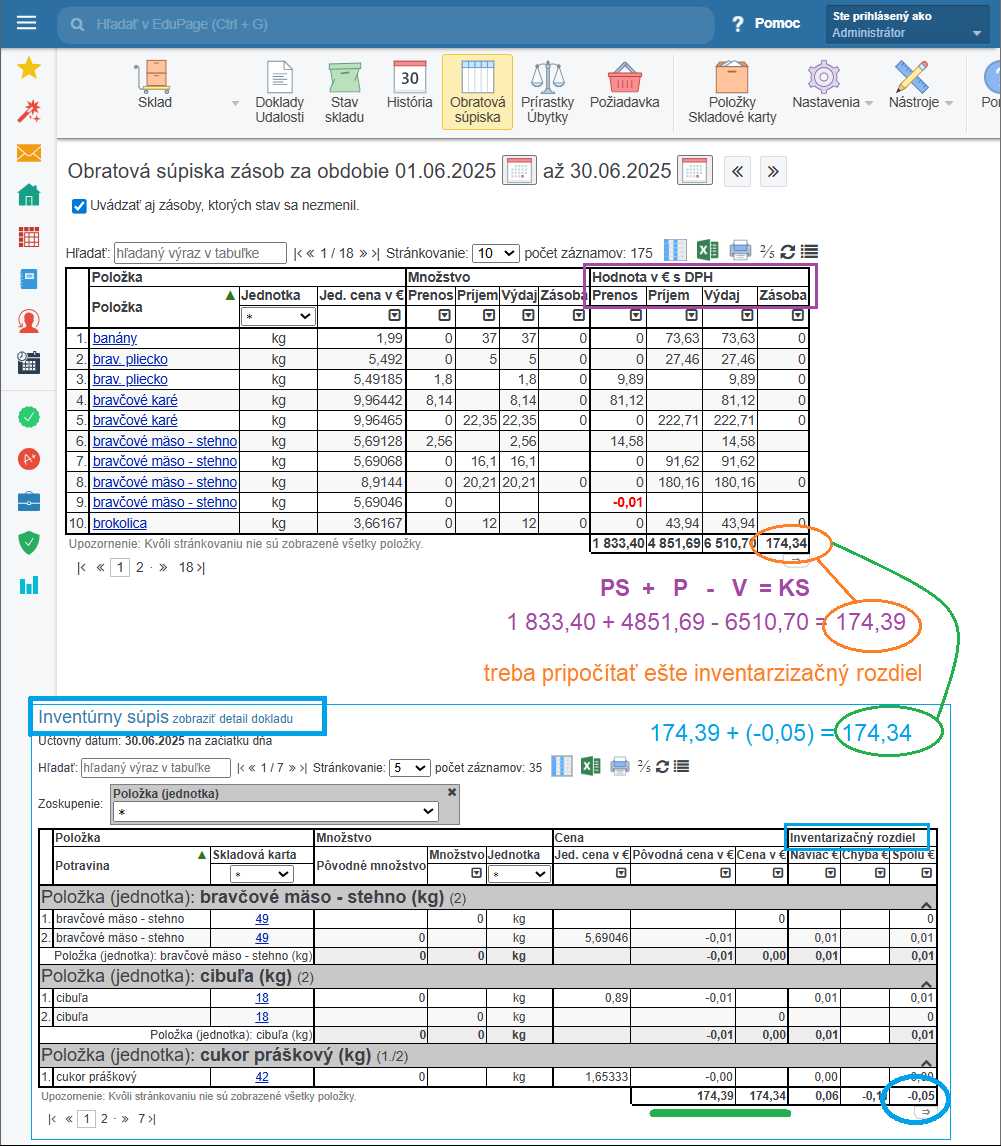Click the upper table Hľadať input
The height and width of the screenshot is (1146, 1001).
200,253
